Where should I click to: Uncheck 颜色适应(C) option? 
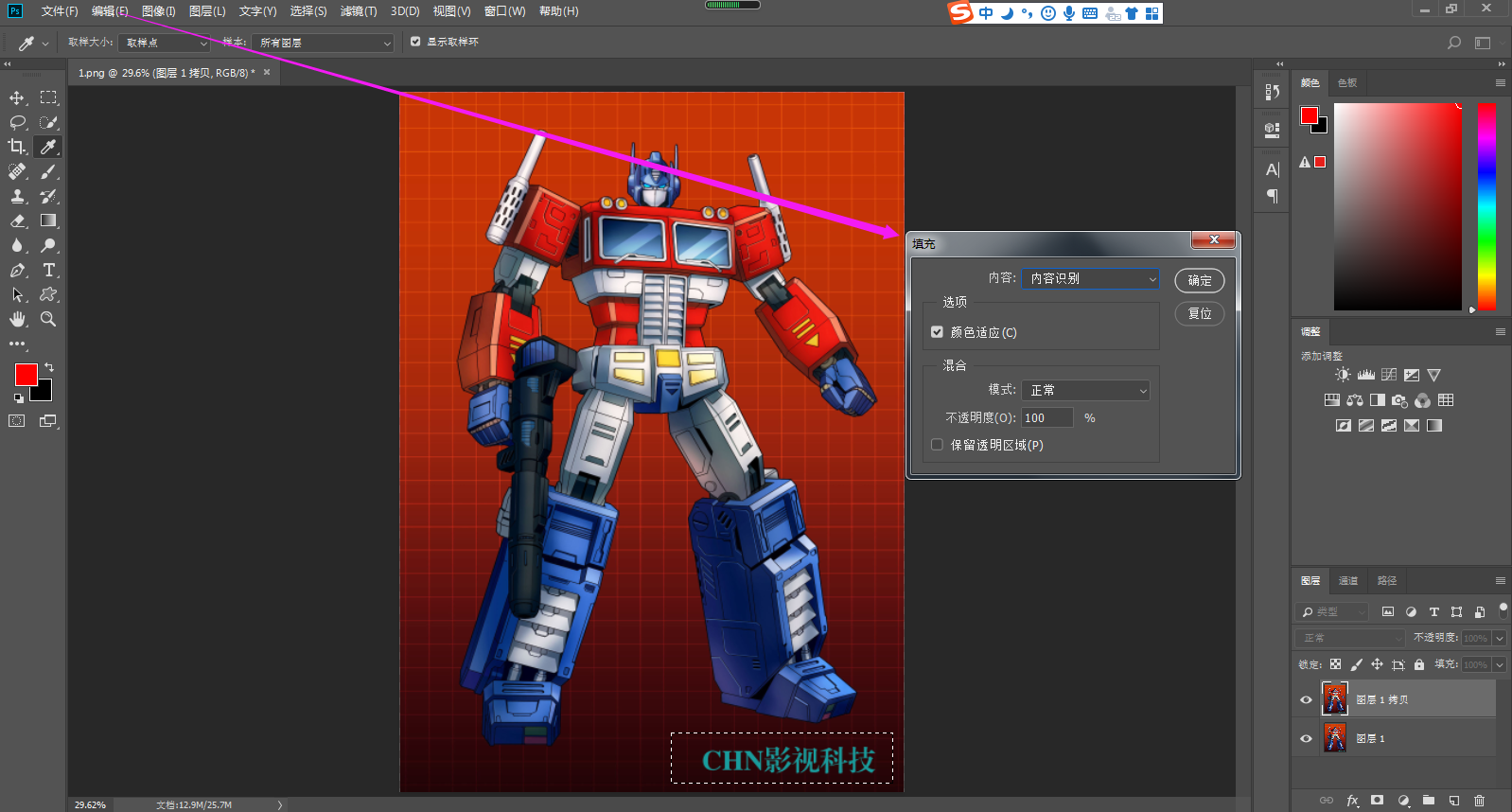937,332
